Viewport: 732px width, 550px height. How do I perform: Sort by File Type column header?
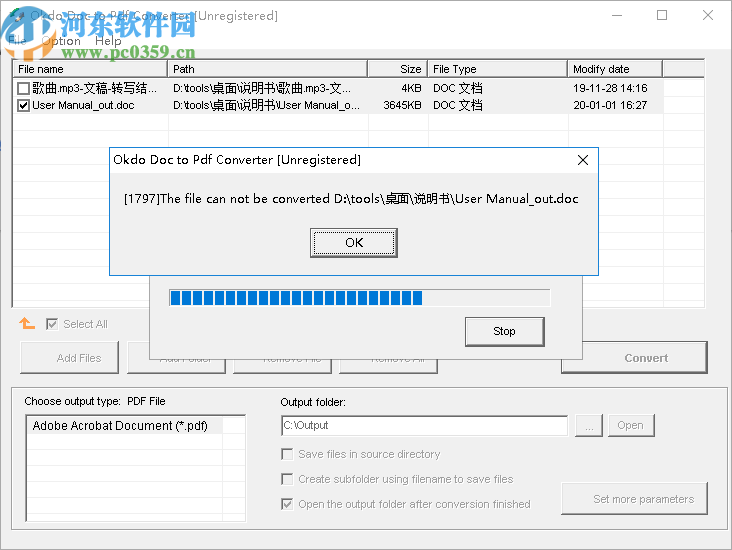tap(498, 69)
